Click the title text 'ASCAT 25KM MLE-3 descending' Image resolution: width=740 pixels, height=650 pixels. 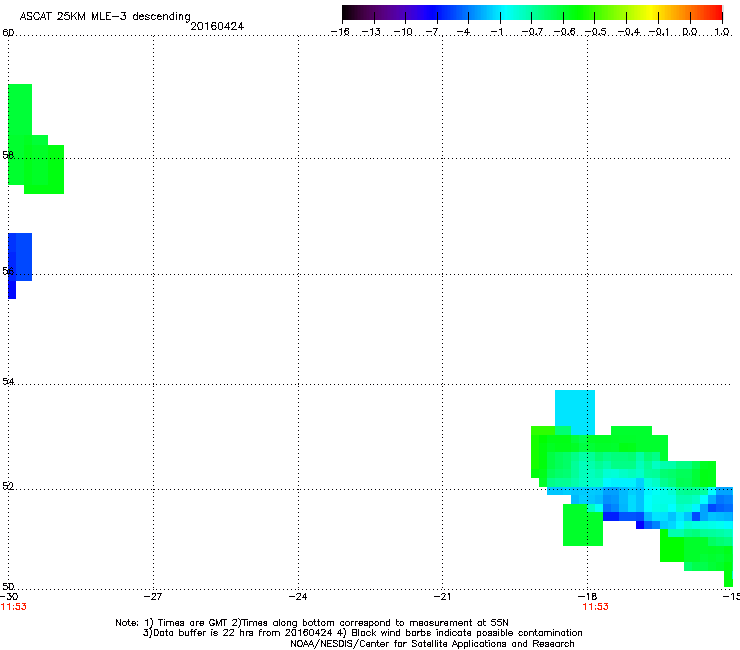[105, 17]
